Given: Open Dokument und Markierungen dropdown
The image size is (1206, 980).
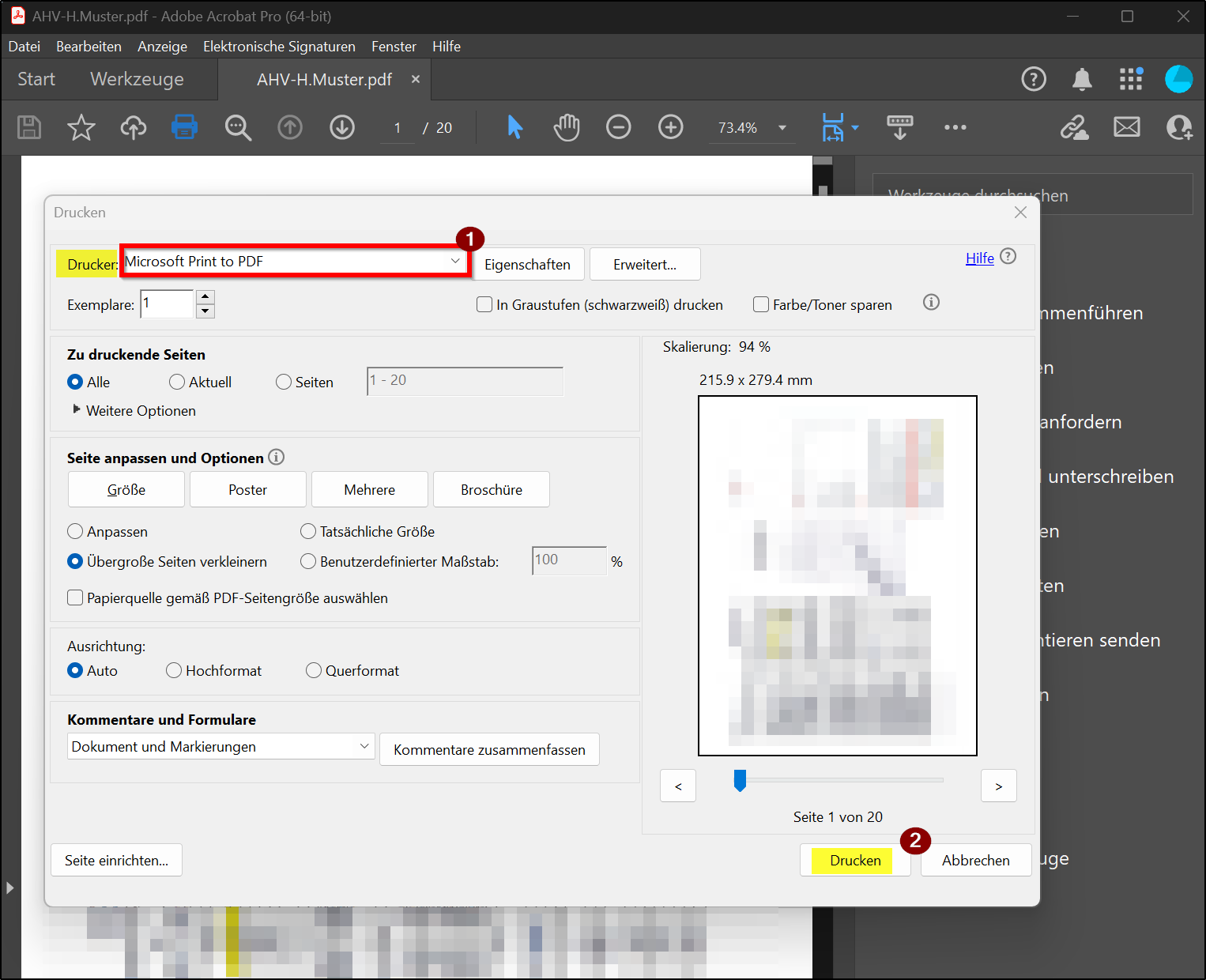Looking at the screenshot, I should 220,747.
